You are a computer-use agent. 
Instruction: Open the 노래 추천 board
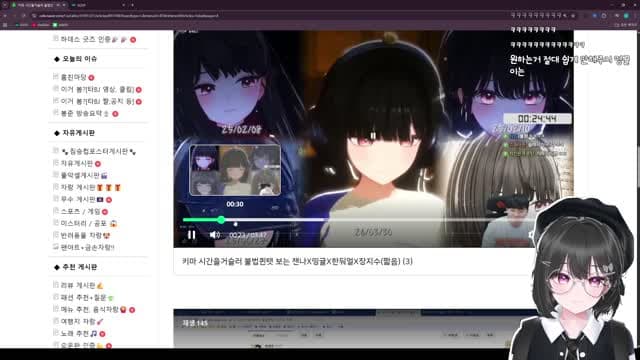coord(79,333)
